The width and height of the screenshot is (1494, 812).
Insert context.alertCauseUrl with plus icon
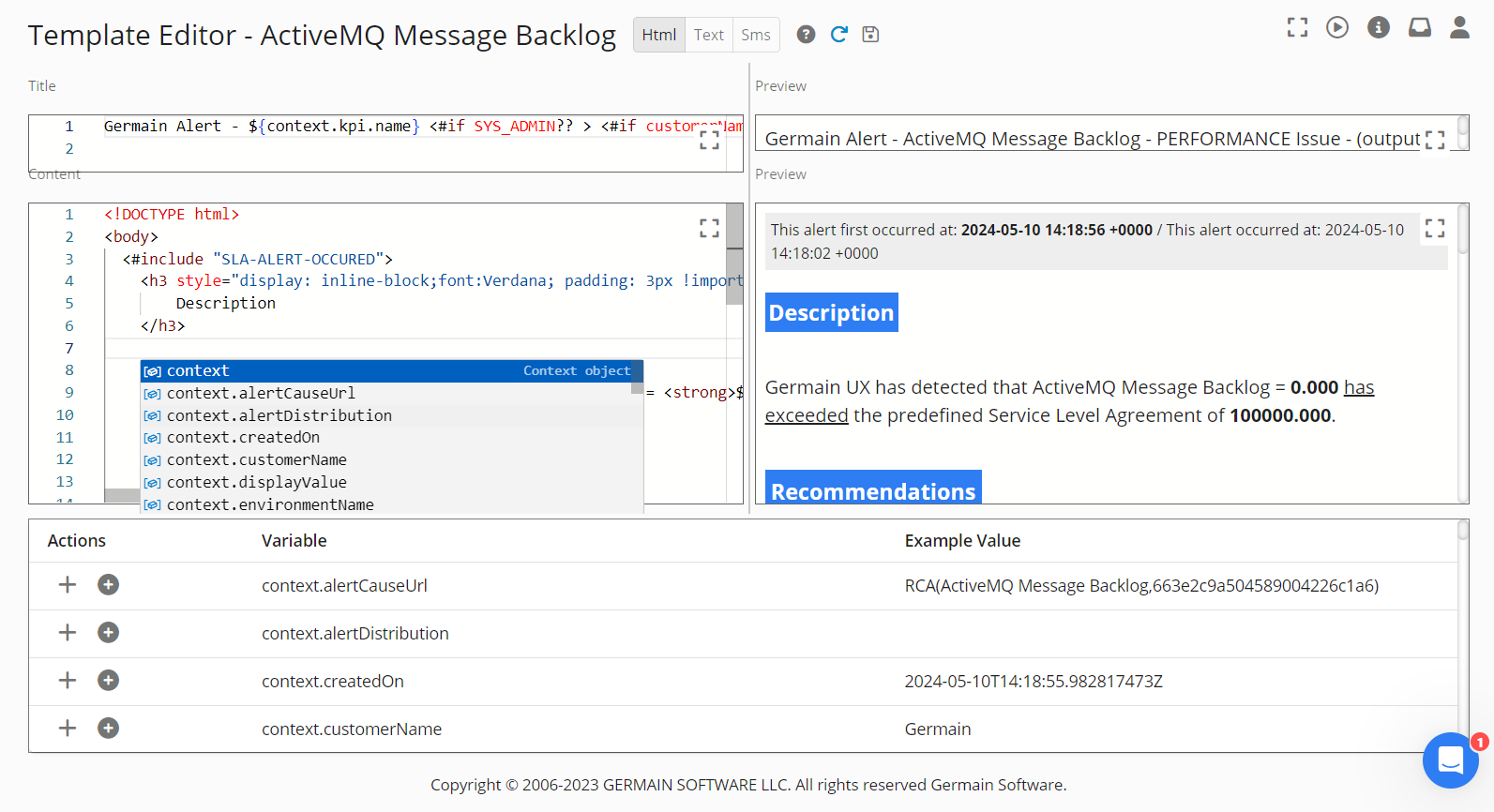tap(68, 585)
